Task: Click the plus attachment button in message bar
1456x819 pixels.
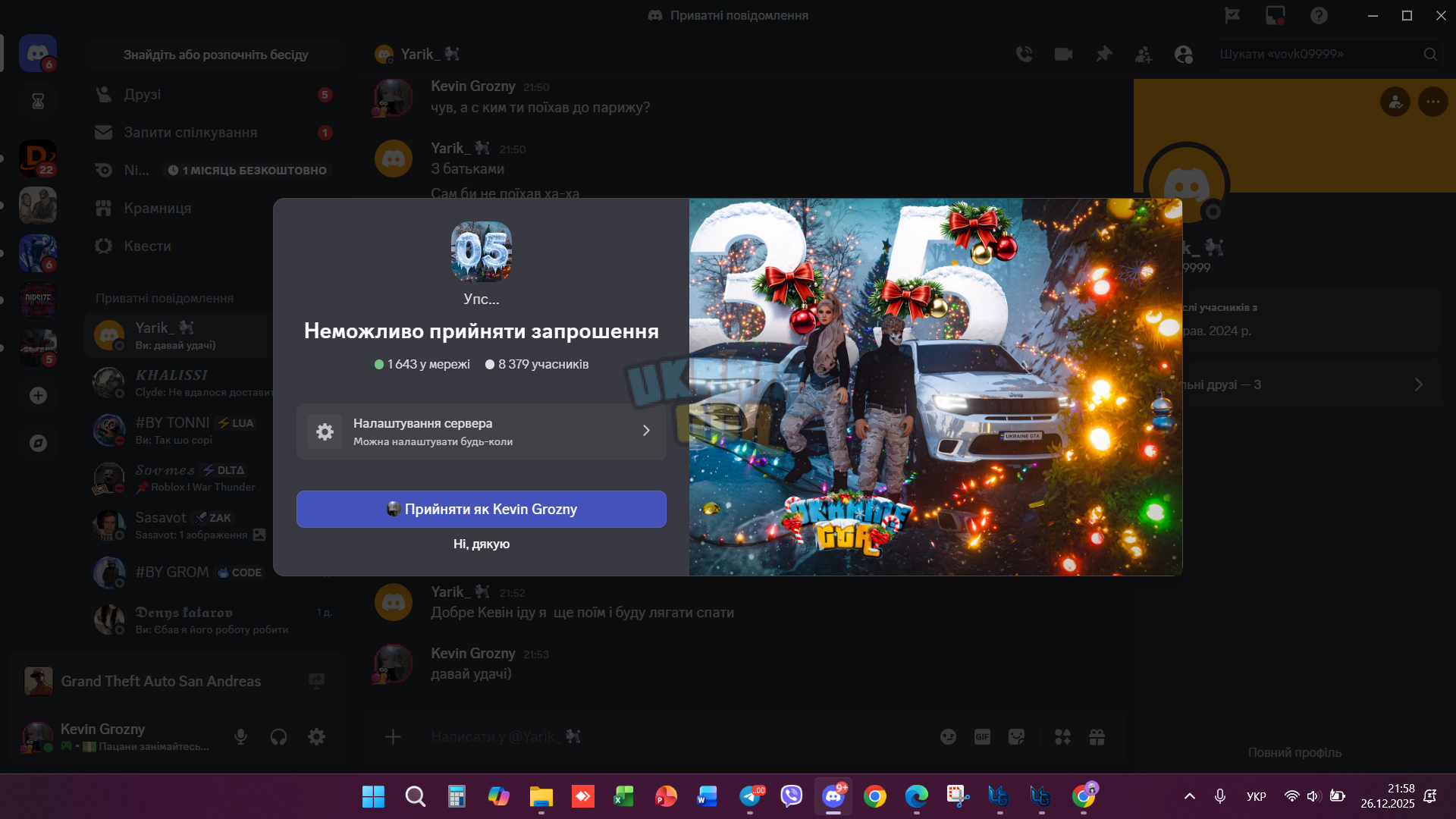Action: pos(393,736)
